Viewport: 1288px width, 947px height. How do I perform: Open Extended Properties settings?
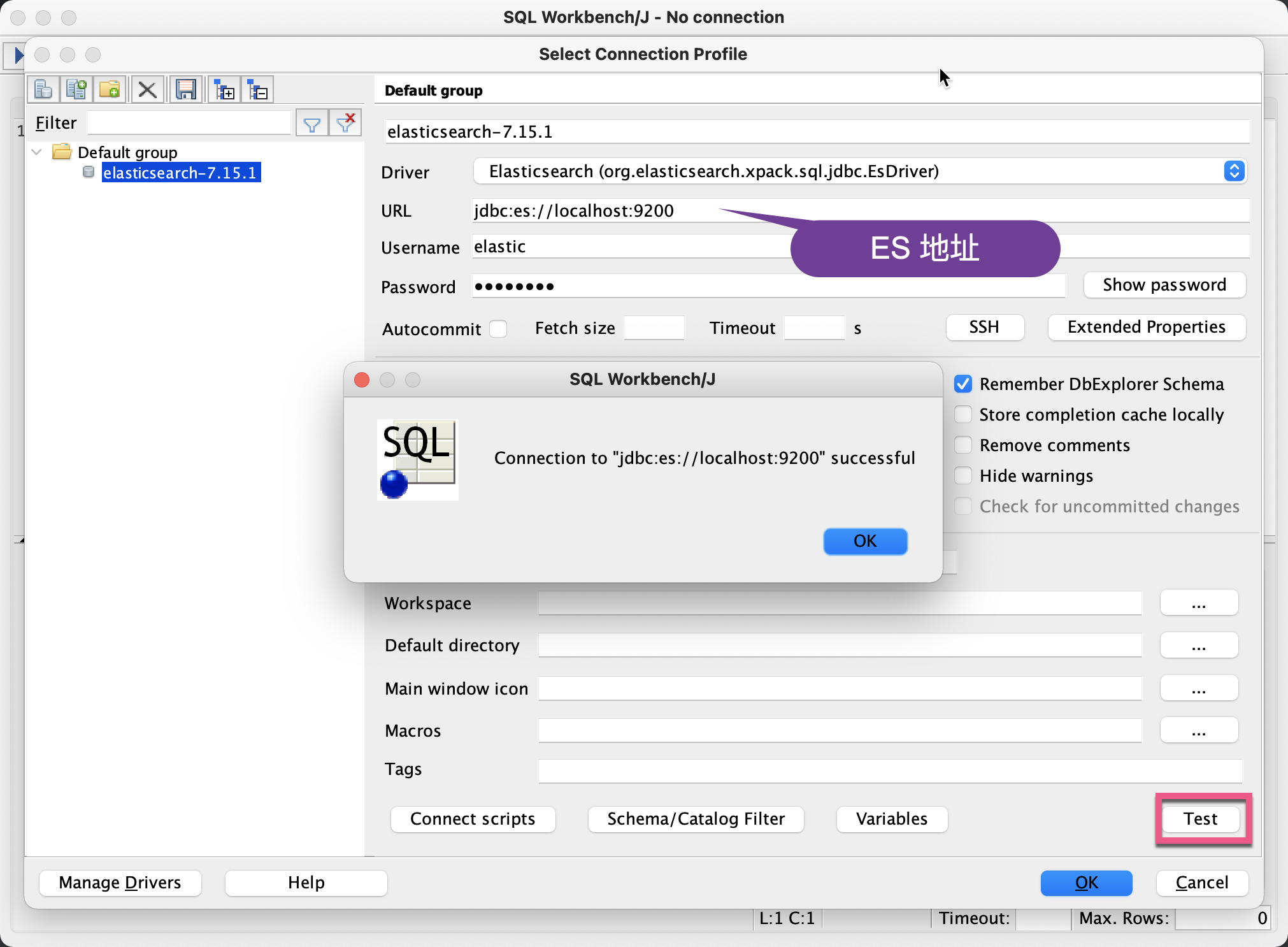point(1146,327)
